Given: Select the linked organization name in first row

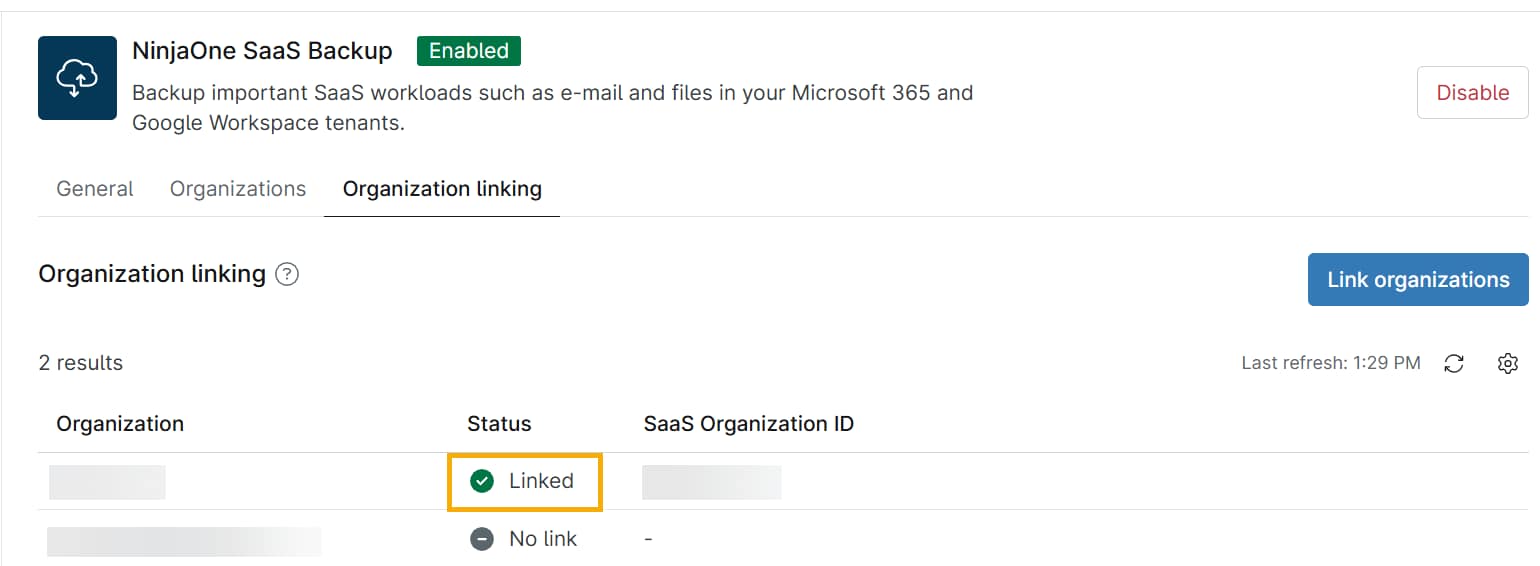Looking at the screenshot, I should 107,482.
